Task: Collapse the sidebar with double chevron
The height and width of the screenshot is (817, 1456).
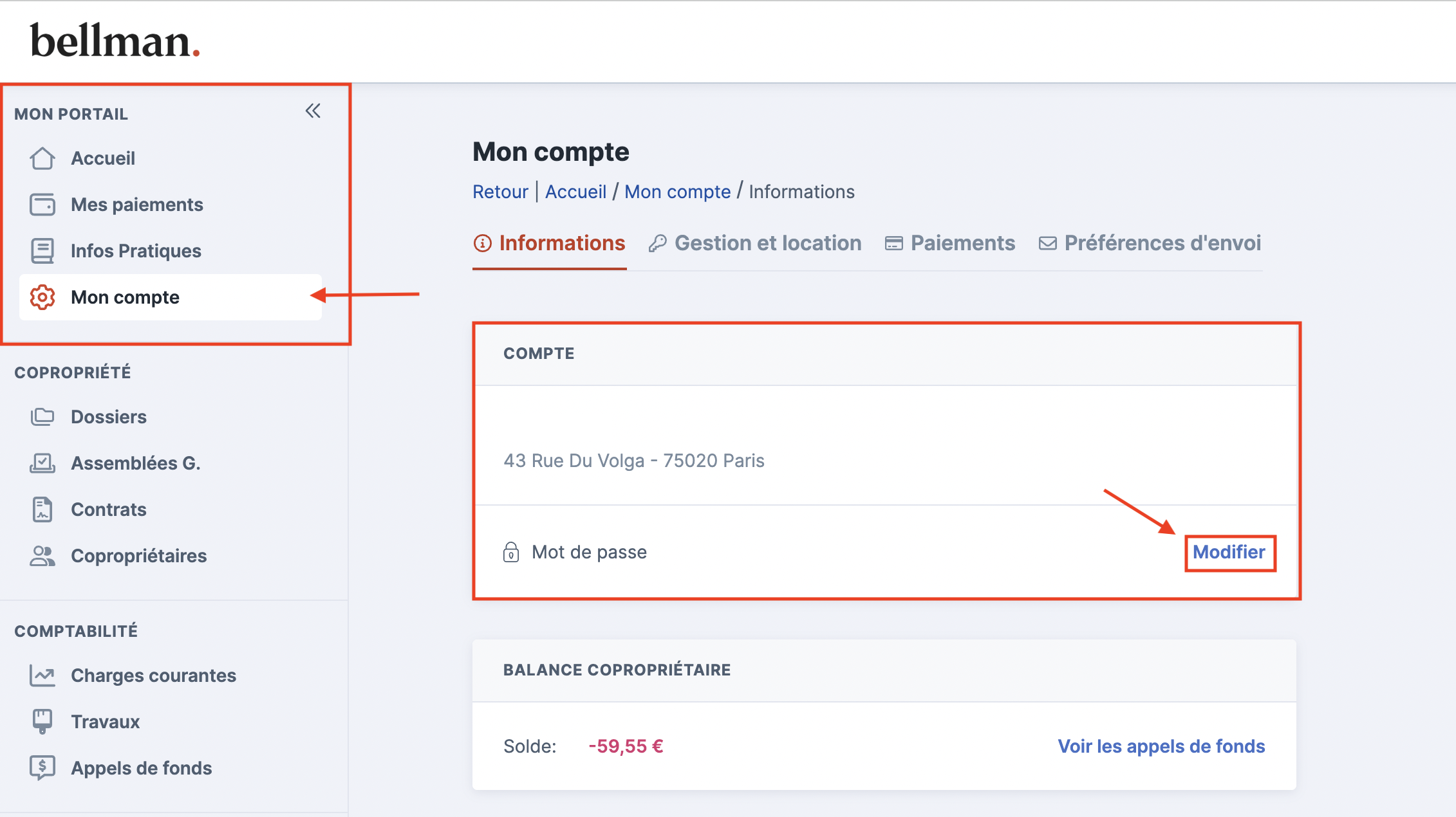Action: coord(313,111)
